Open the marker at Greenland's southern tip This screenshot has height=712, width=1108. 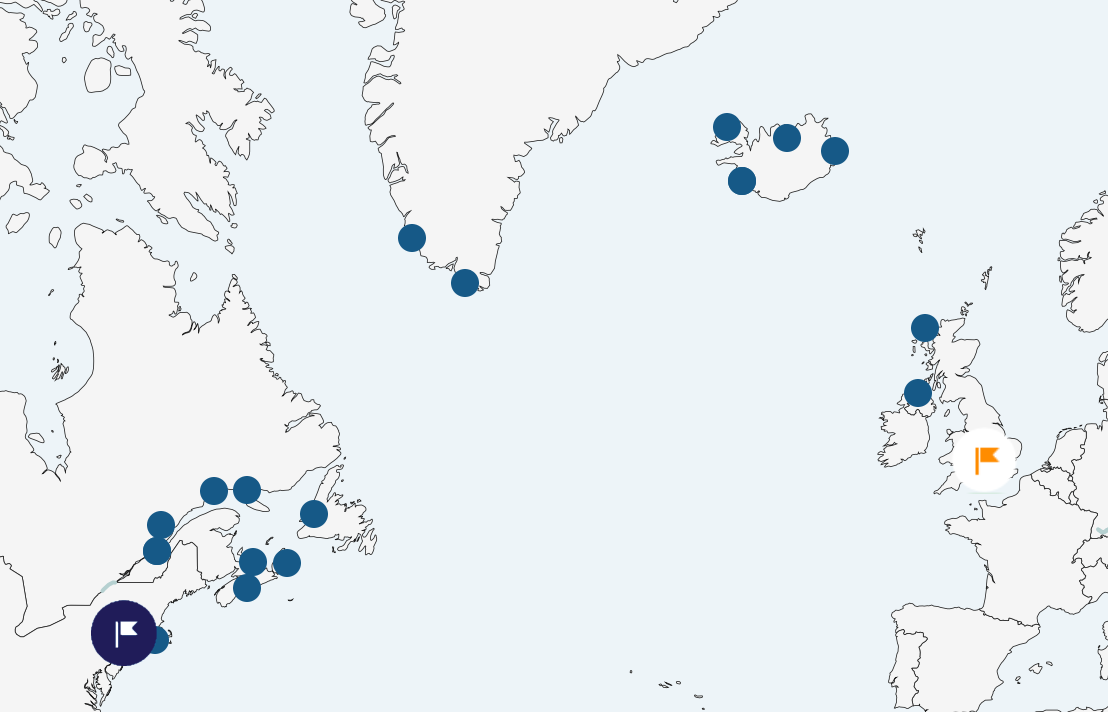(465, 283)
